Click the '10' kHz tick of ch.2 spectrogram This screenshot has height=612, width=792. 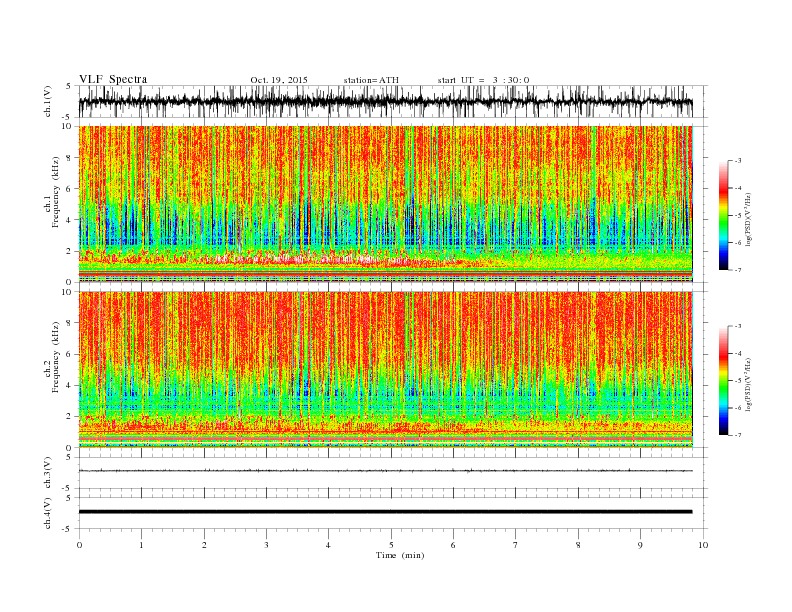click(68, 292)
